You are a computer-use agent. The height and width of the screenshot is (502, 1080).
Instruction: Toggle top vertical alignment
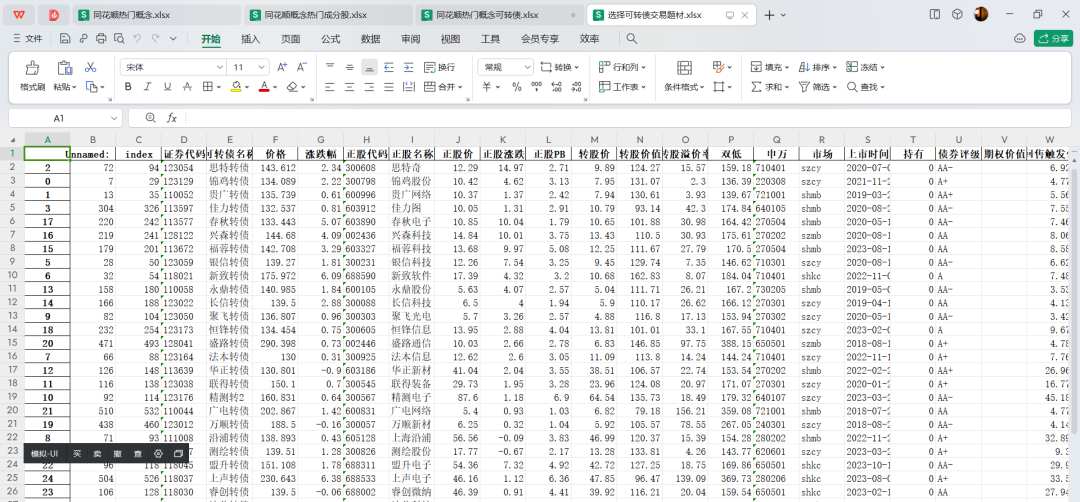(x=330, y=67)
